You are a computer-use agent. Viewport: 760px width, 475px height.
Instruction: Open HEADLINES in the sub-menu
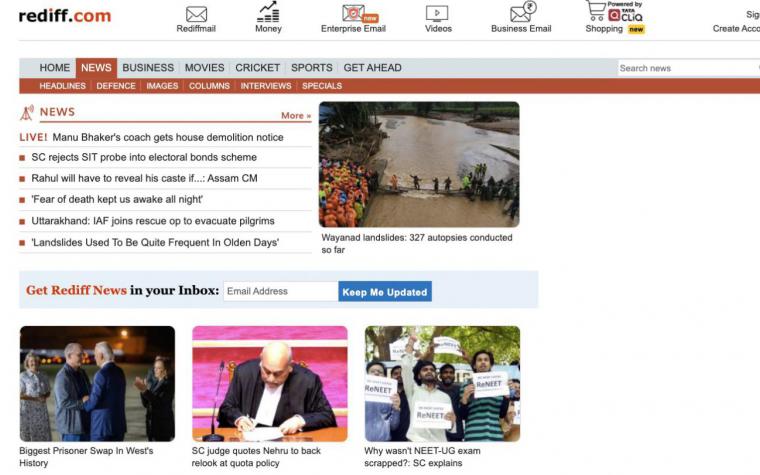point(63,86)
